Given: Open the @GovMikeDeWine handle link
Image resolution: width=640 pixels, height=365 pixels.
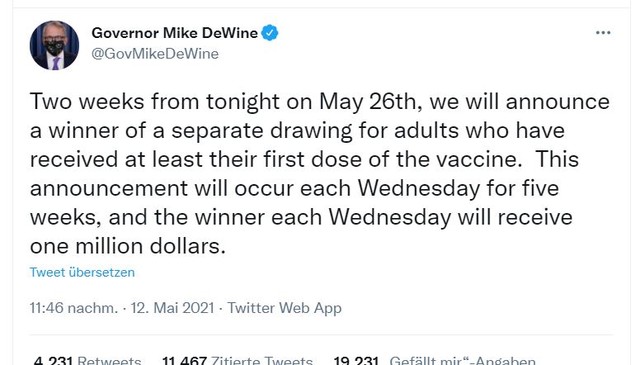Looking at the screenshot, I should click(155, 54).
